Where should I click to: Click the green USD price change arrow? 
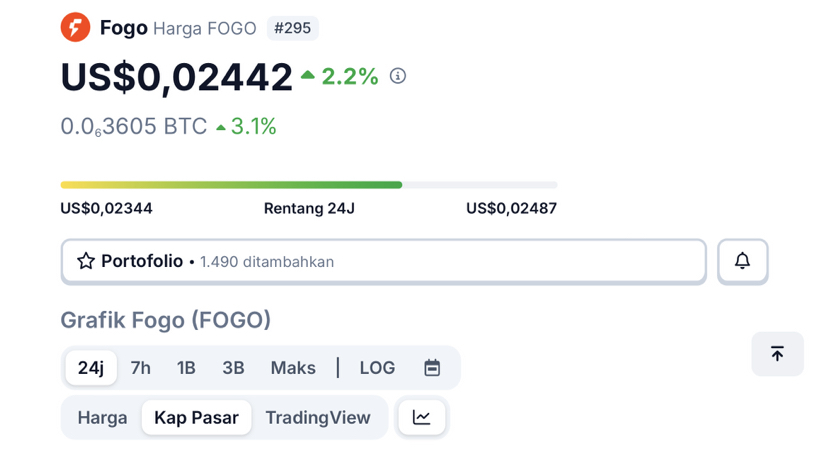point(308,75)
